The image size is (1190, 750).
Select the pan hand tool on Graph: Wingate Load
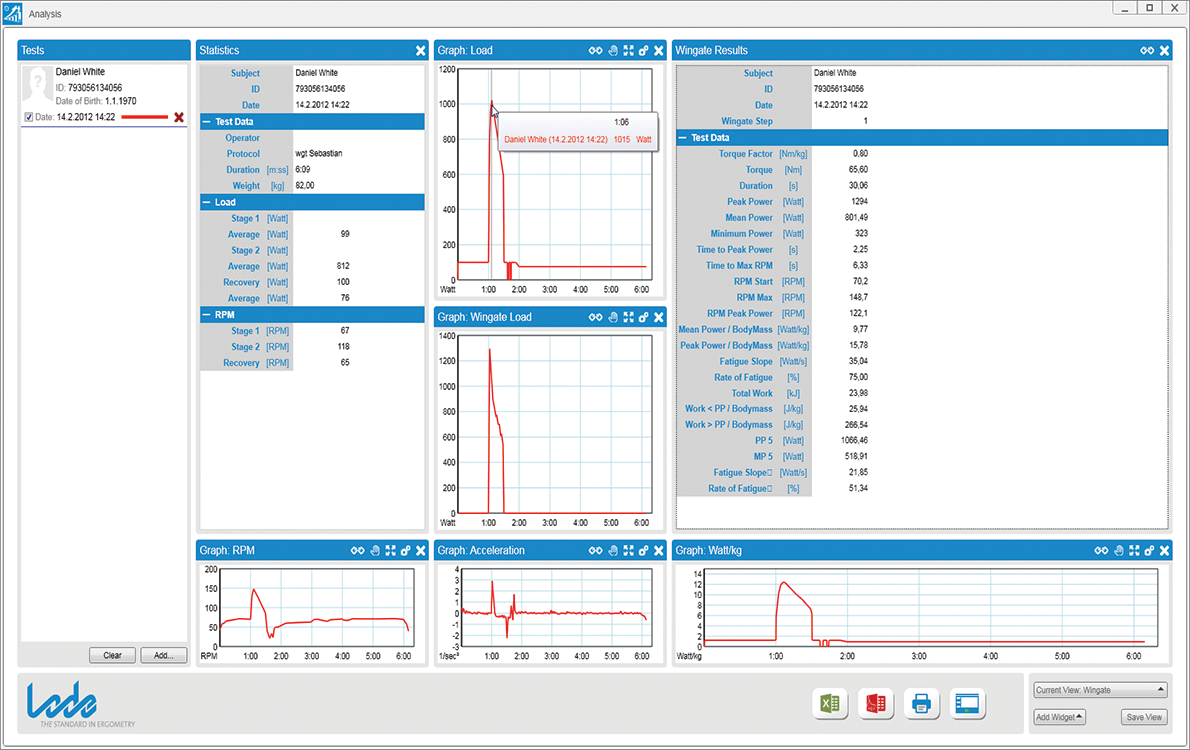[x=613, y=317]
